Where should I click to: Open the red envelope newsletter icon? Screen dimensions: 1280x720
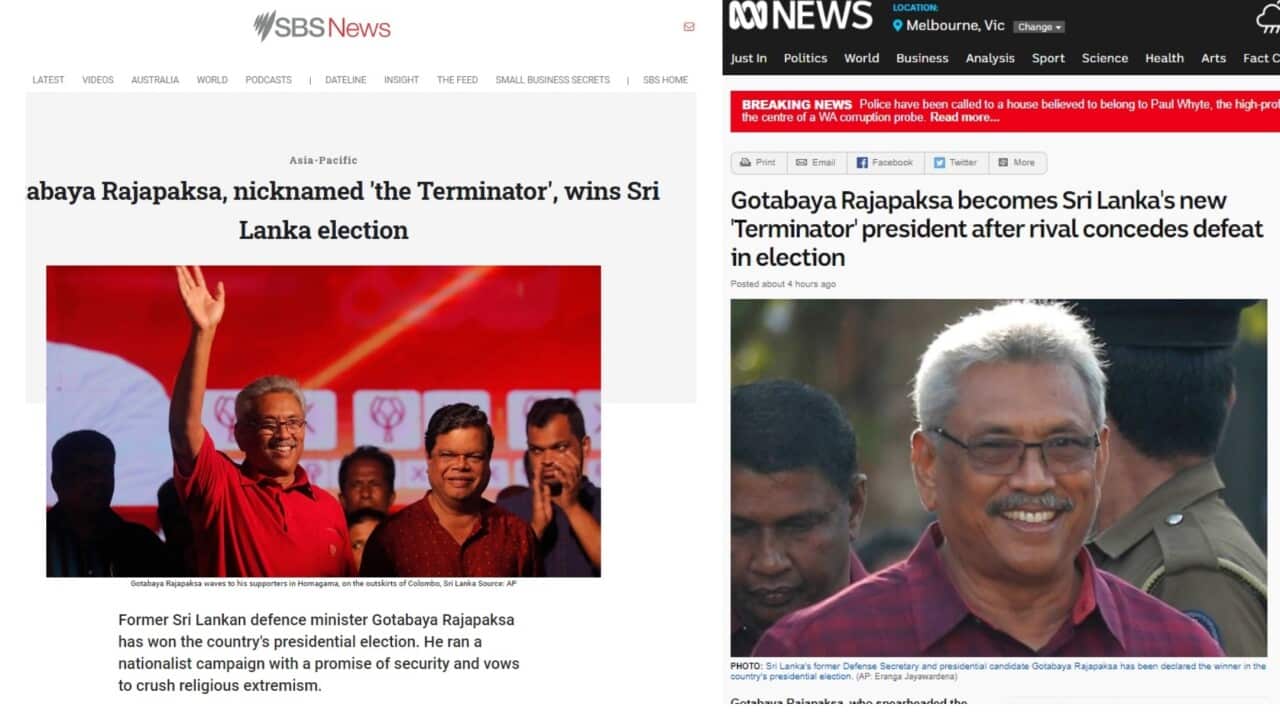[688, 27]
